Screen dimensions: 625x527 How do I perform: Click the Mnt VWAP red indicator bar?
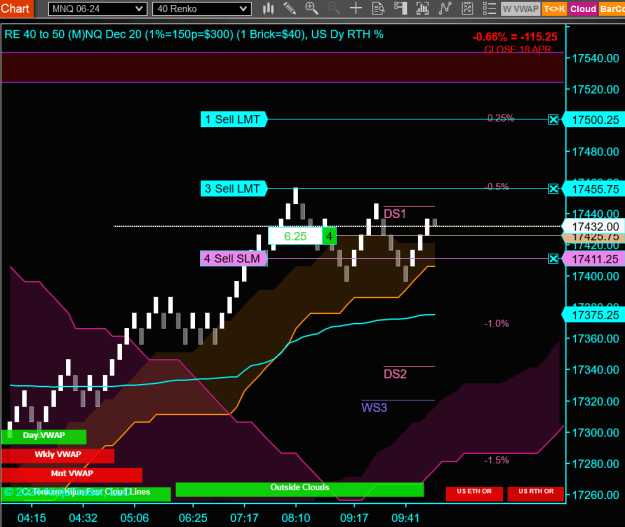pyautogui.click(x=72, y=474)
